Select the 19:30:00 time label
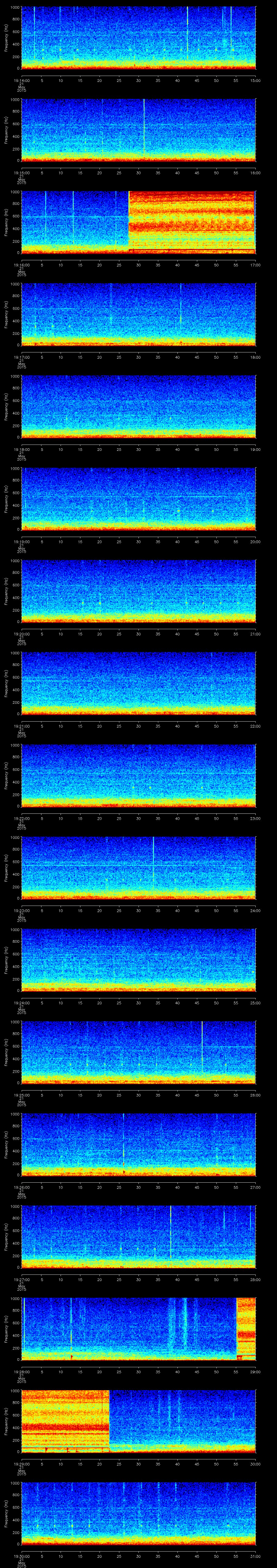 coord(21,1556)
